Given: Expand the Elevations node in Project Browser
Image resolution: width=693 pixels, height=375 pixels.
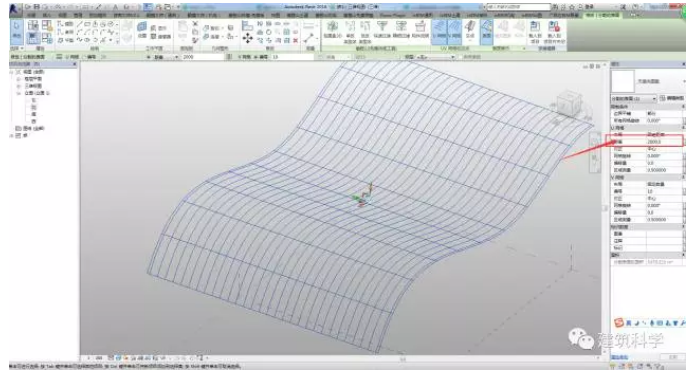Looking at the screenshot, I should click(x=19, y=93).
